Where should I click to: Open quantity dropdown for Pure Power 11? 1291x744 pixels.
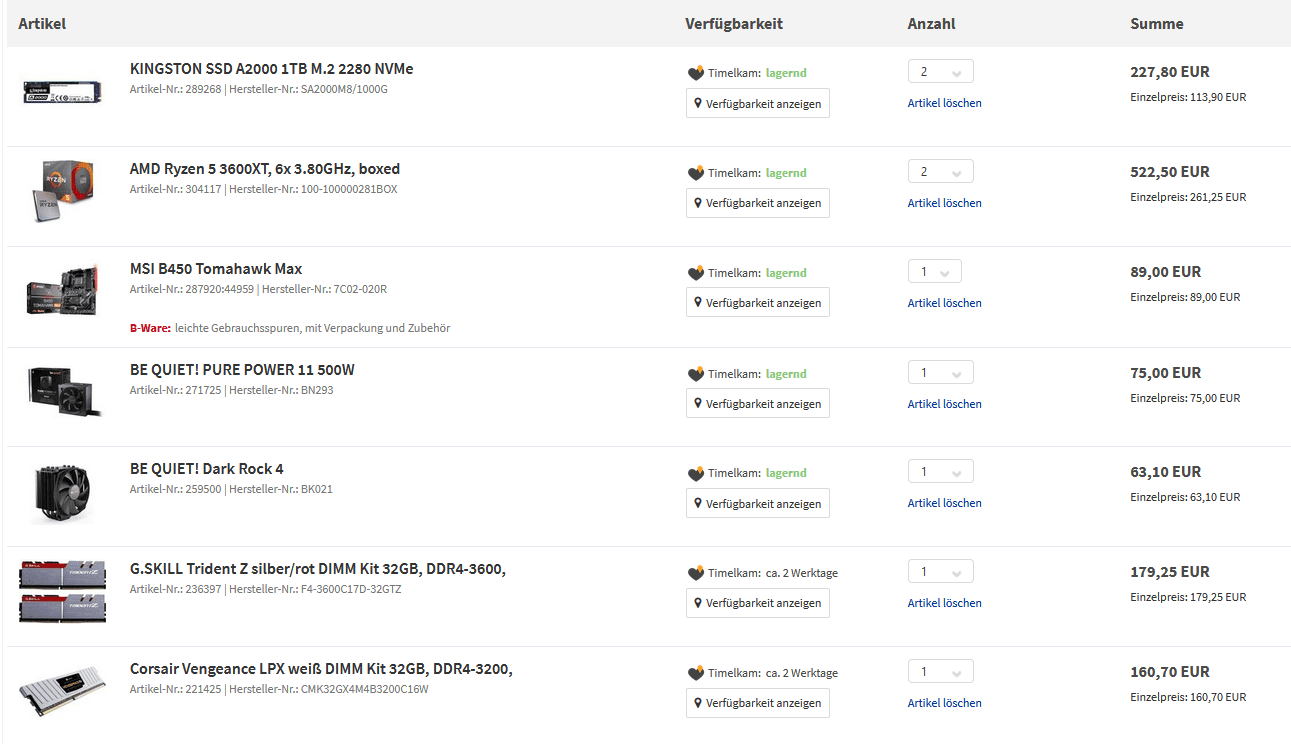click(x=941, y=373)
